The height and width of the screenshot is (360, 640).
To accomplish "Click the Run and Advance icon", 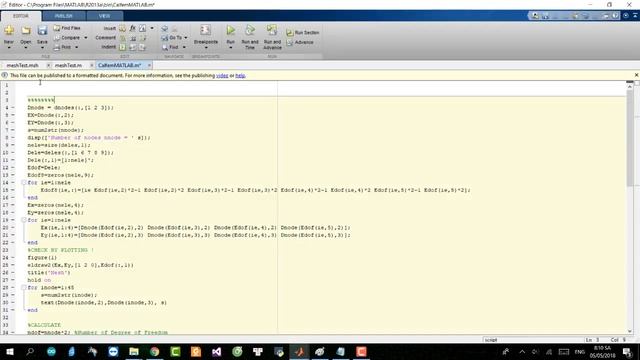I will (x=272, y=30).
